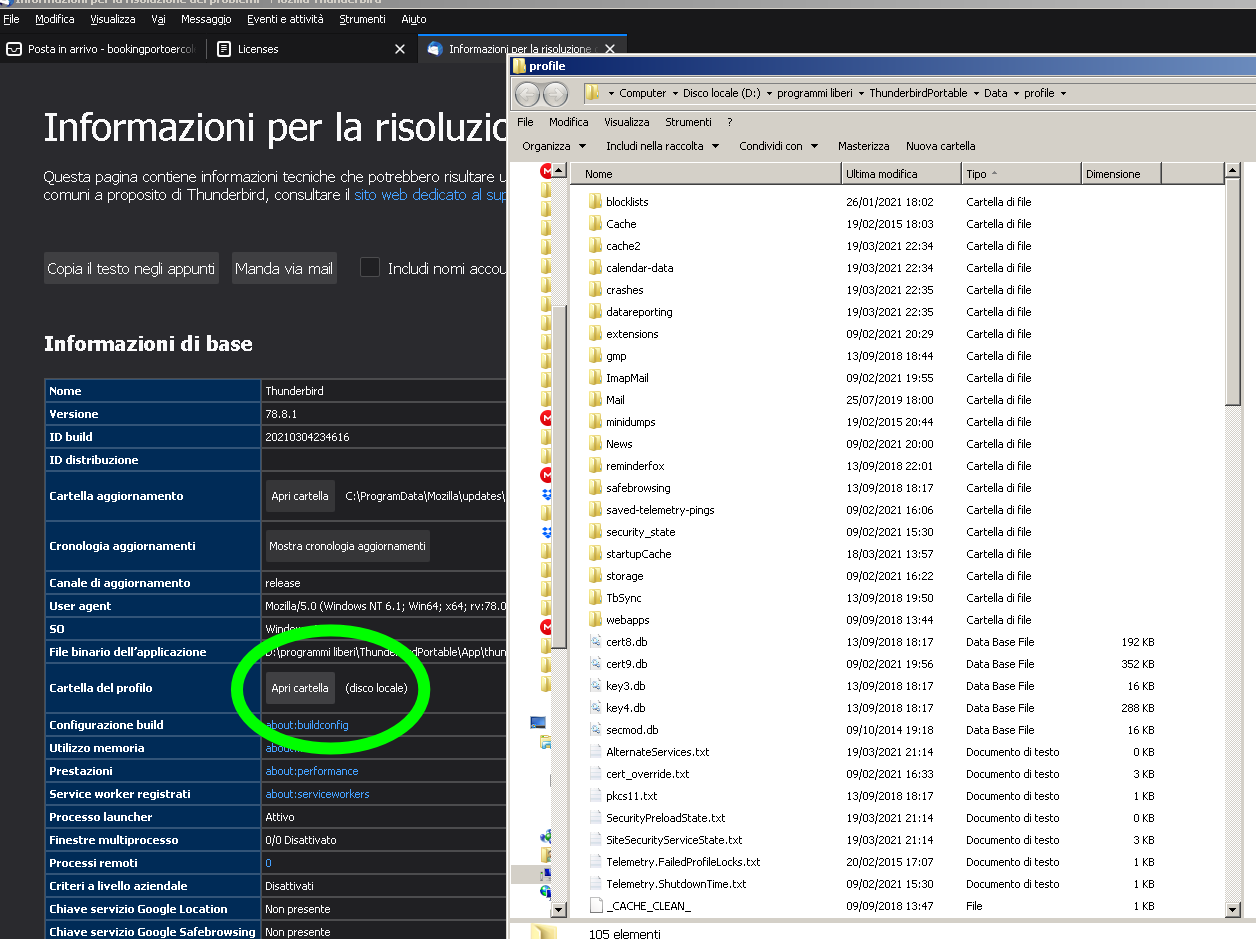Click the inbox icon on Posta in arrivo tab

[x=14, y=49]
